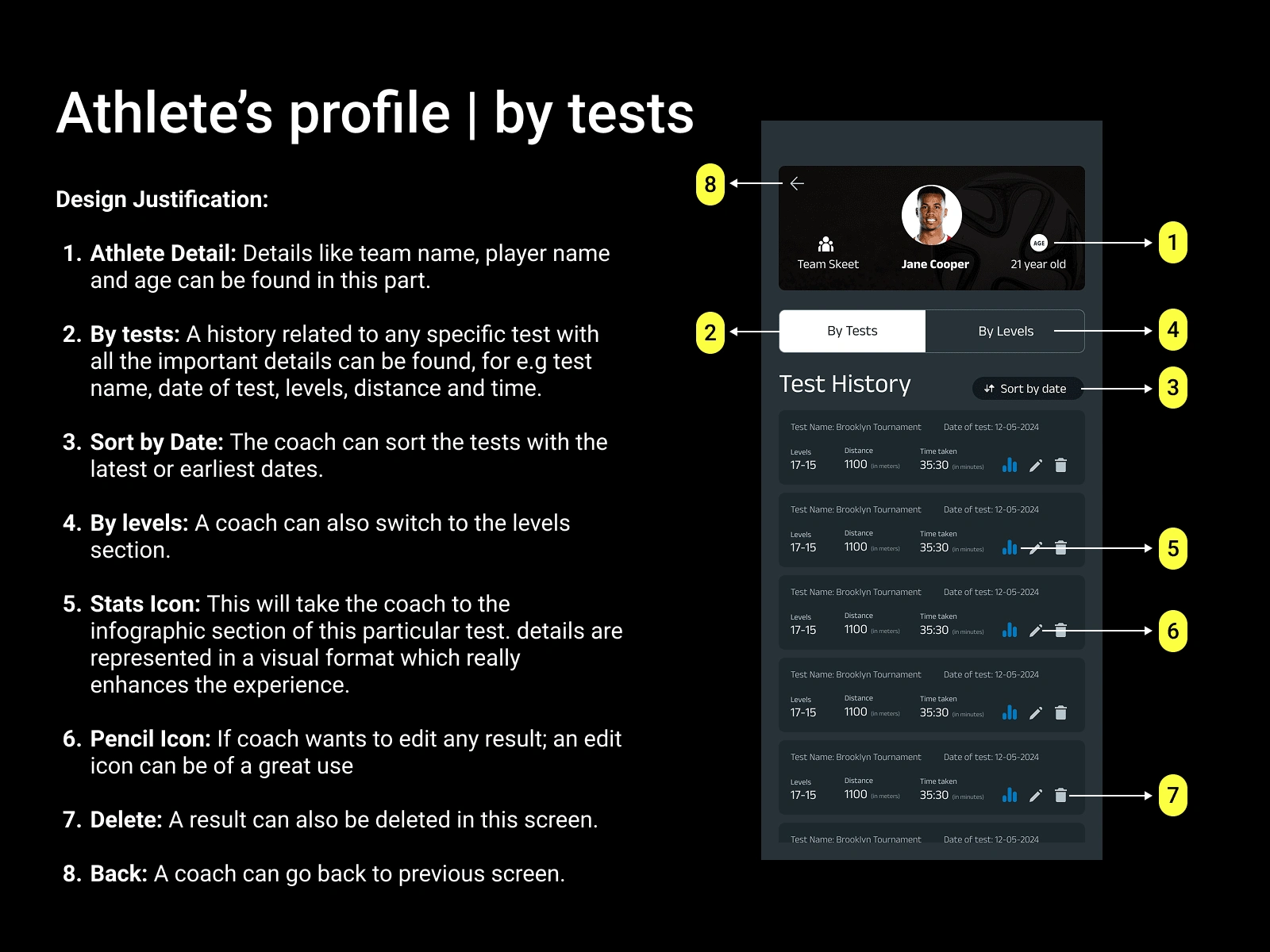This screenshot has height=952, width=1270.
Task: Open Jane Cooper's profile photo
Action: pos(932,215)
